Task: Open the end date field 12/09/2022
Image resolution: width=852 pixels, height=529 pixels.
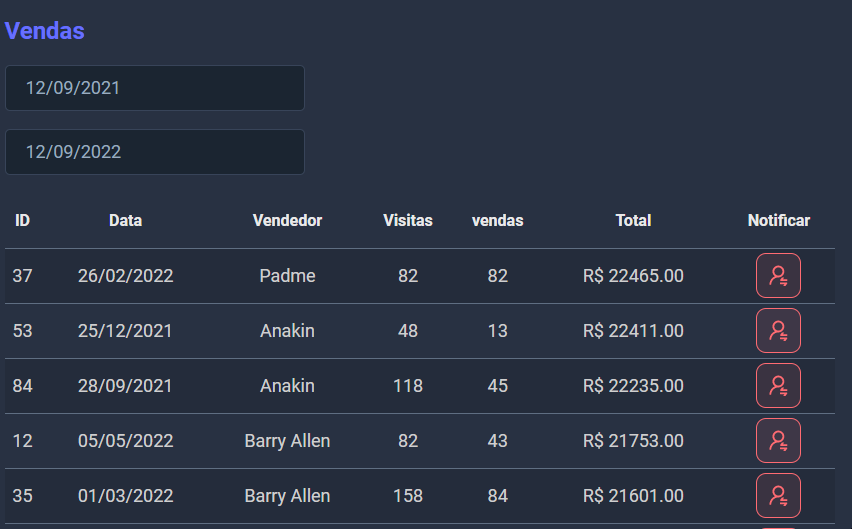Action: [155, 152]
